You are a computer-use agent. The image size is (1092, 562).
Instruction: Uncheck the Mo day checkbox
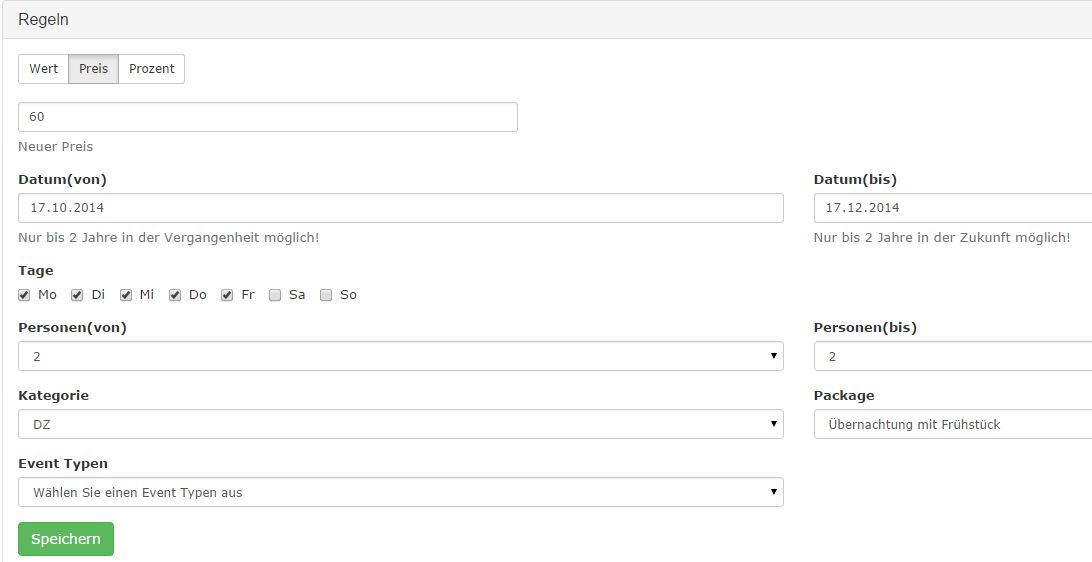(x=24, y=295)
